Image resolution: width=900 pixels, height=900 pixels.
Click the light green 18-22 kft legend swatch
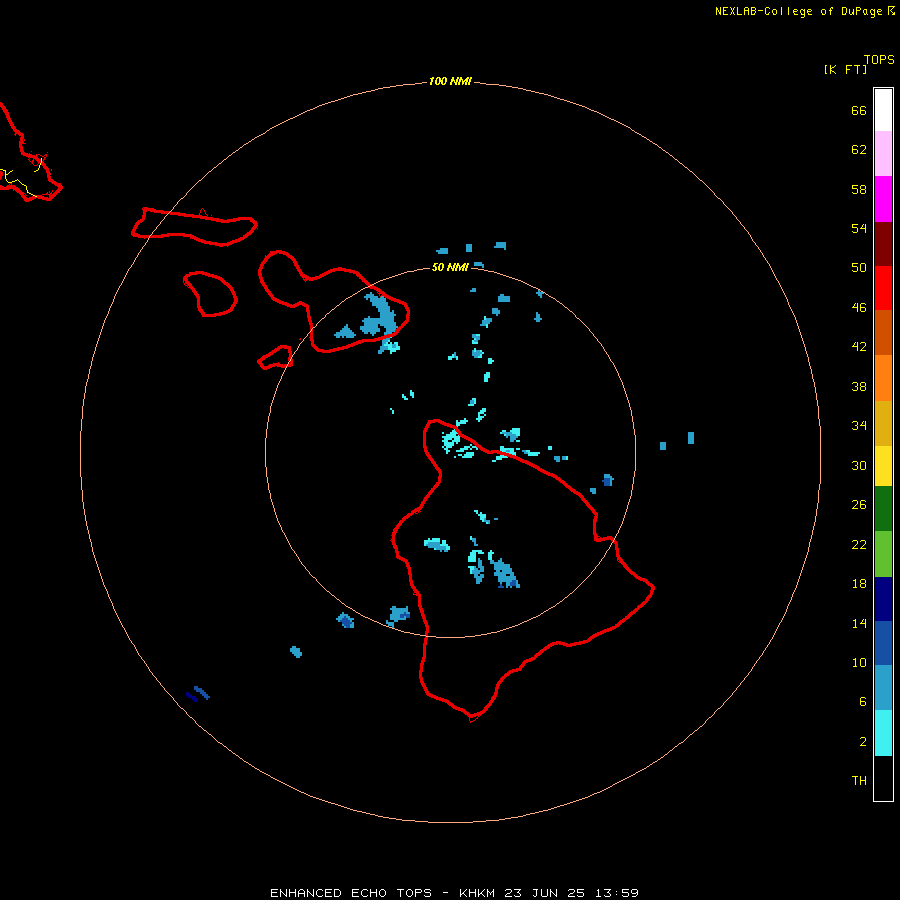(x=883, y=554)
